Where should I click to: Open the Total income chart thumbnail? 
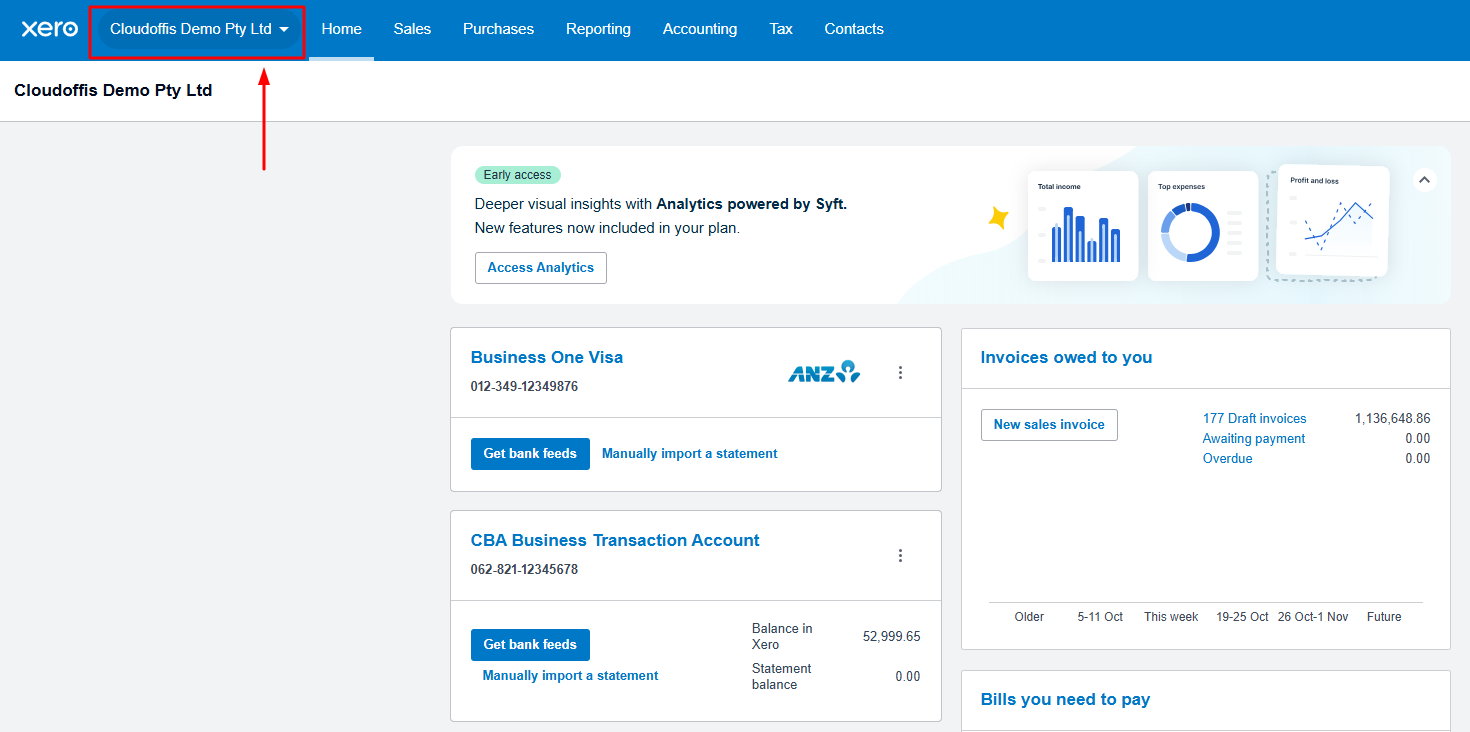[x=1082, y=226]
